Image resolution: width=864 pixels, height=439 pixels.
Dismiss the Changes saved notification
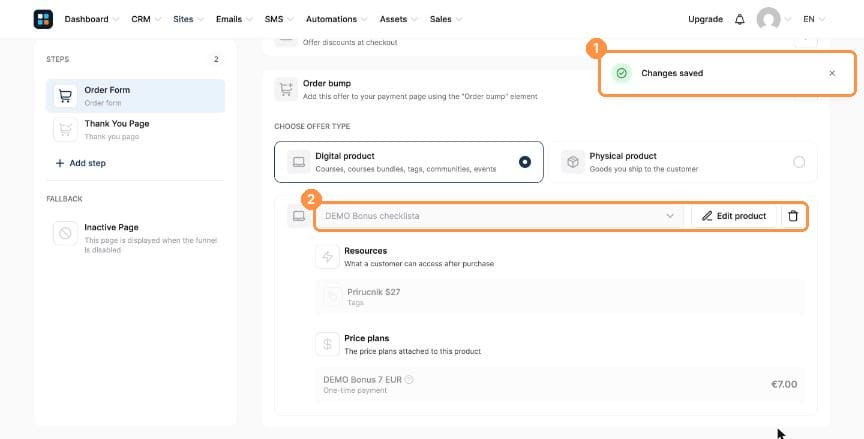[832, 73]
